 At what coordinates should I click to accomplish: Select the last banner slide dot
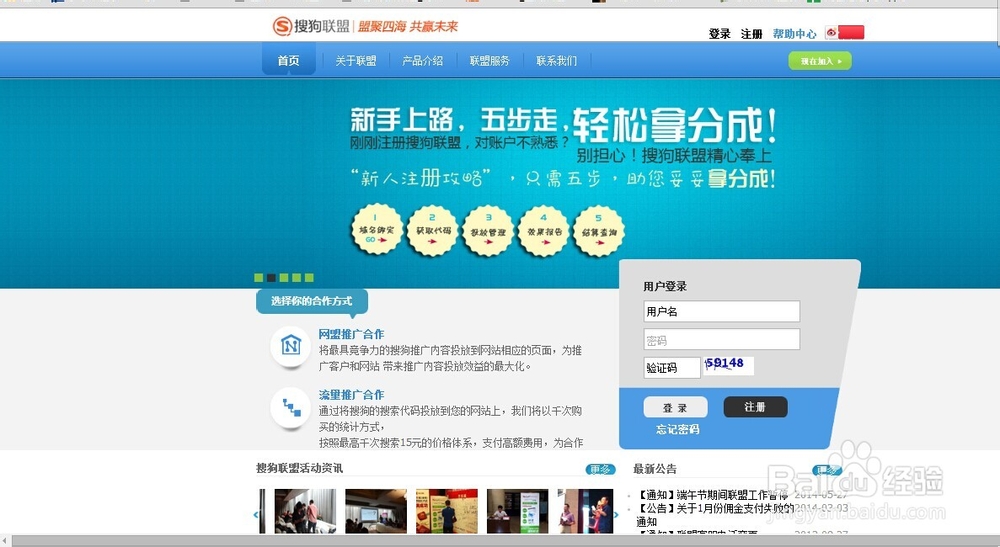pos(309,277)
